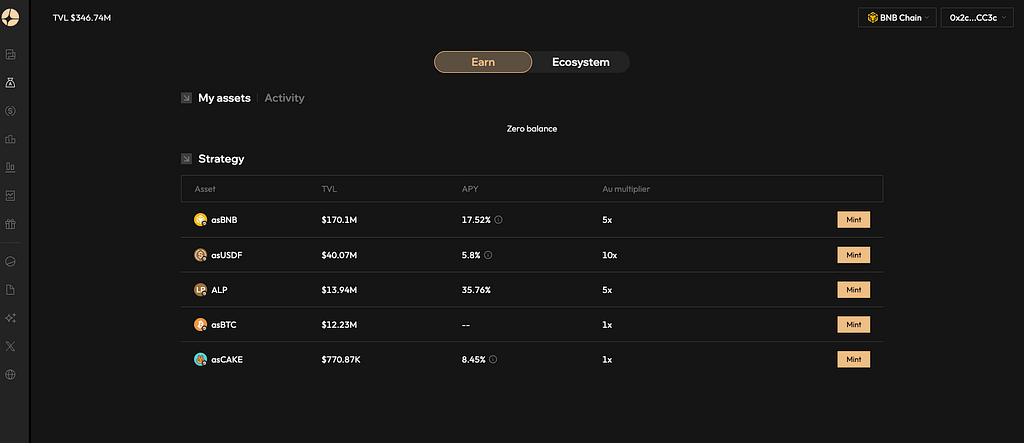The image size is (1024, 443).
Task: Collapse the Strategy section arrow
Action: coord(186,159)
